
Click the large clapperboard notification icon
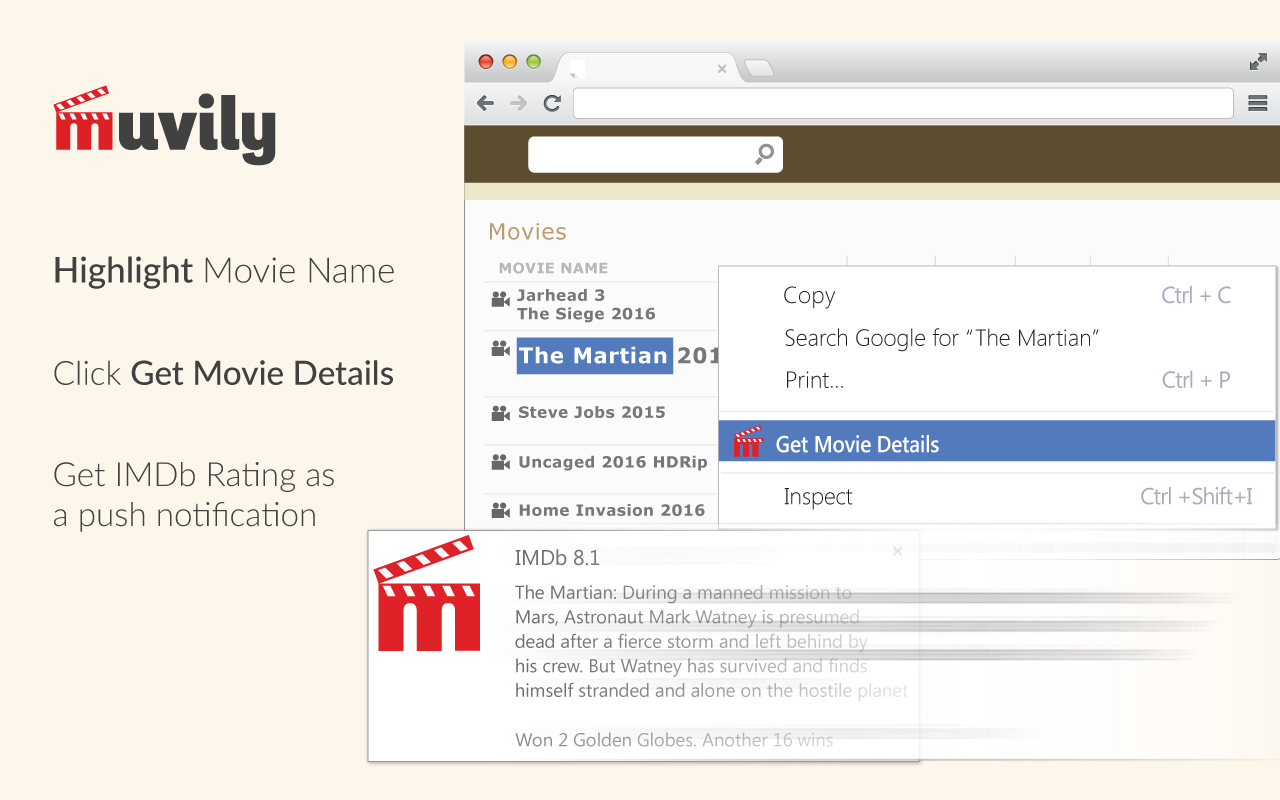tap(427, 593)
